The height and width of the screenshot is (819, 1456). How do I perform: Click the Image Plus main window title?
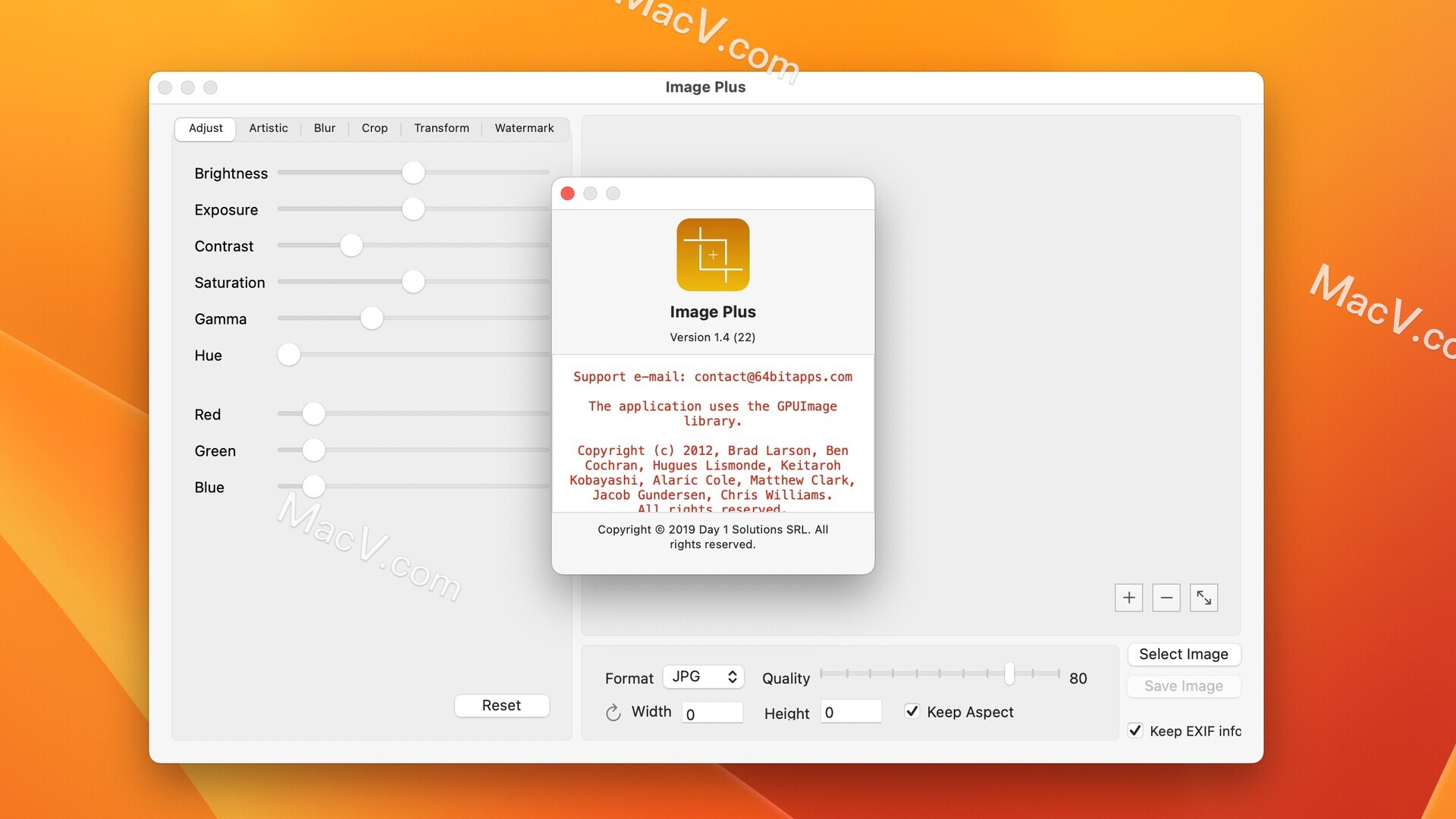(705, 87)
